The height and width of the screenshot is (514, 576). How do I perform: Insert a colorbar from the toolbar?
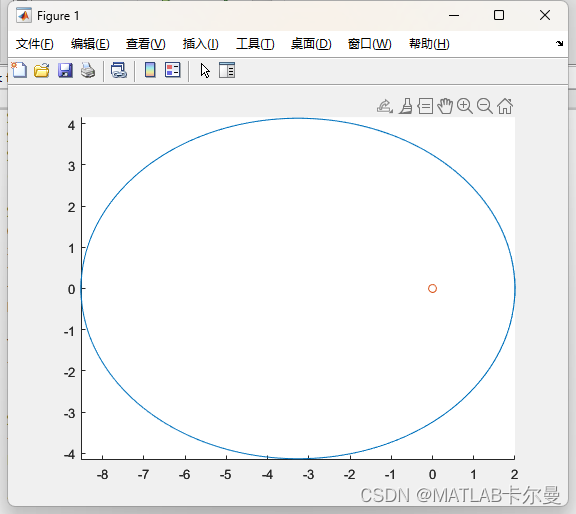point(150,70)
